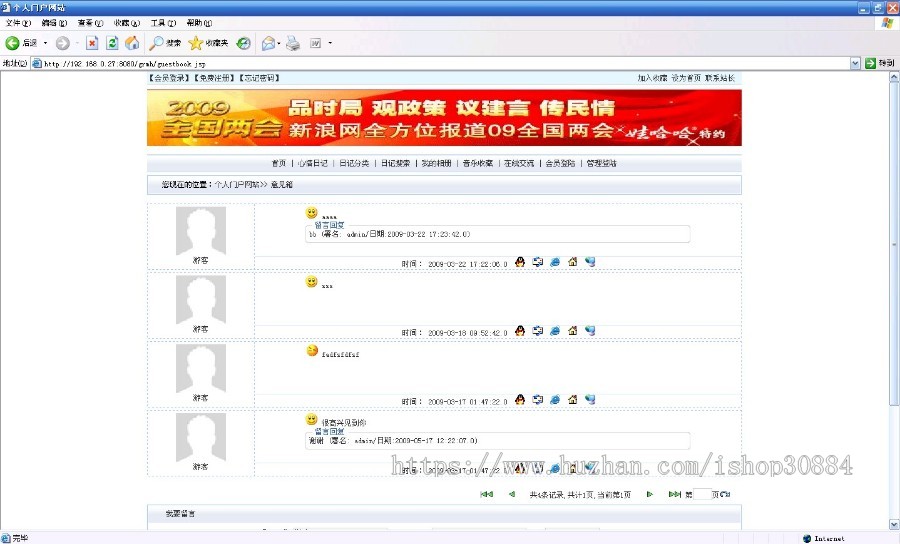Open 心情日记 in the site navigation
This screenshot has width=900, height=544.
click(x=313, y=164)
